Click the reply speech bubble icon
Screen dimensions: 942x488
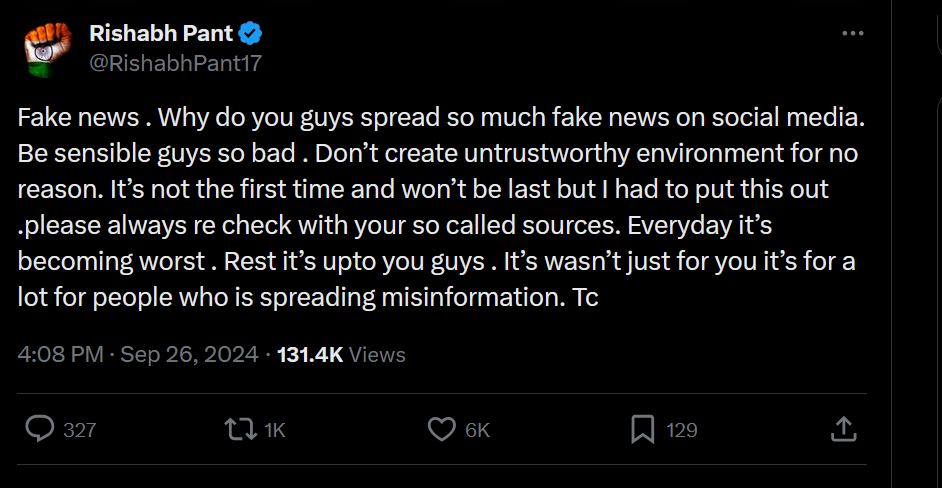(39, 429)
